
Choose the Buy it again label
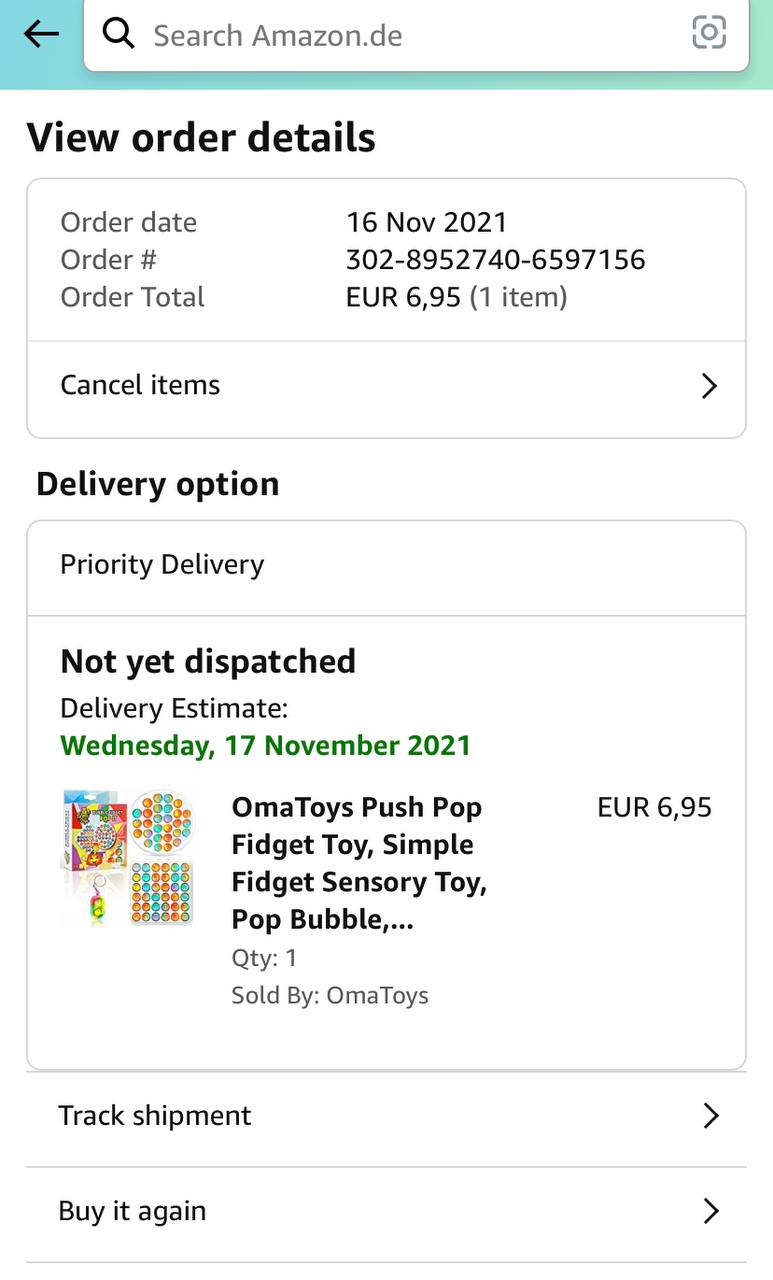[132, 1211]
